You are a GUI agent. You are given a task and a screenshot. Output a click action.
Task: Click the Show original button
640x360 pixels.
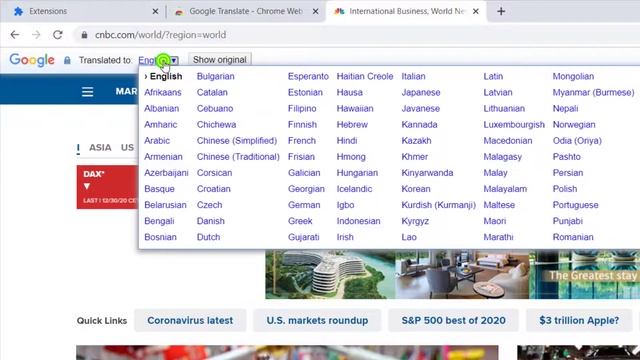(x=220, y=60)
